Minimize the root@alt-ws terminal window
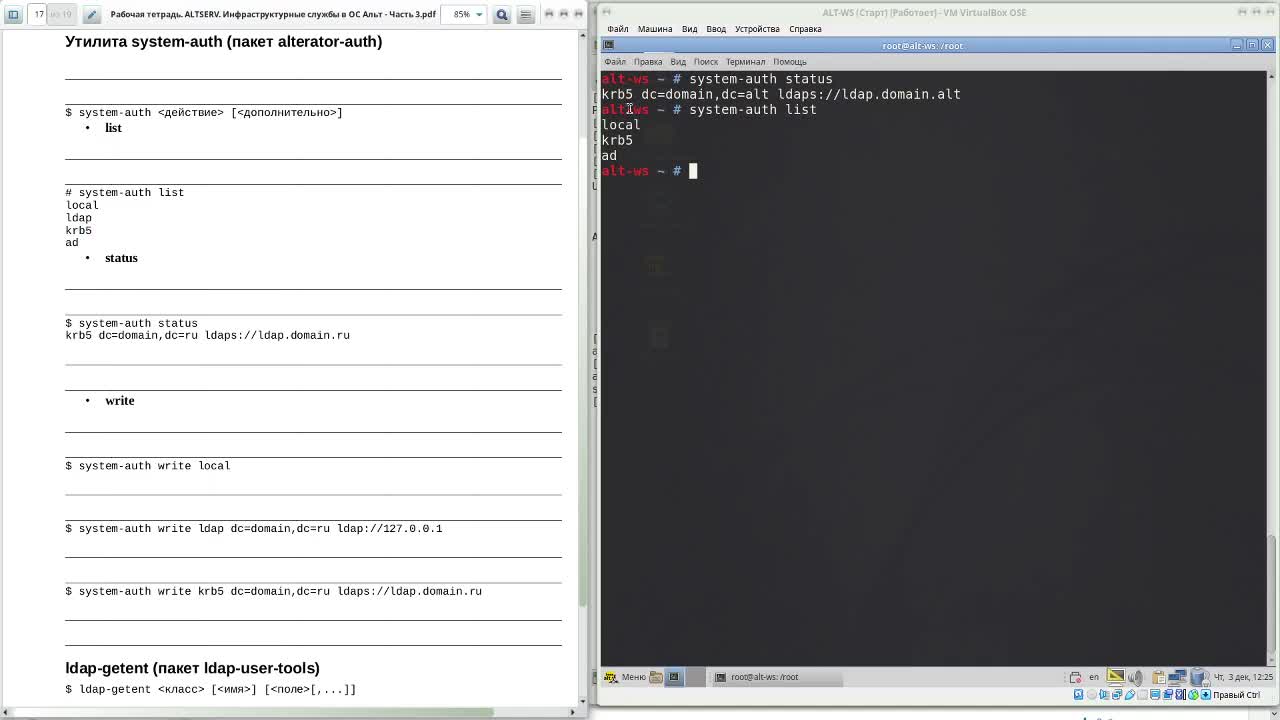Viewport: 1280px width, 720px height. click(x=1237, y=45)
